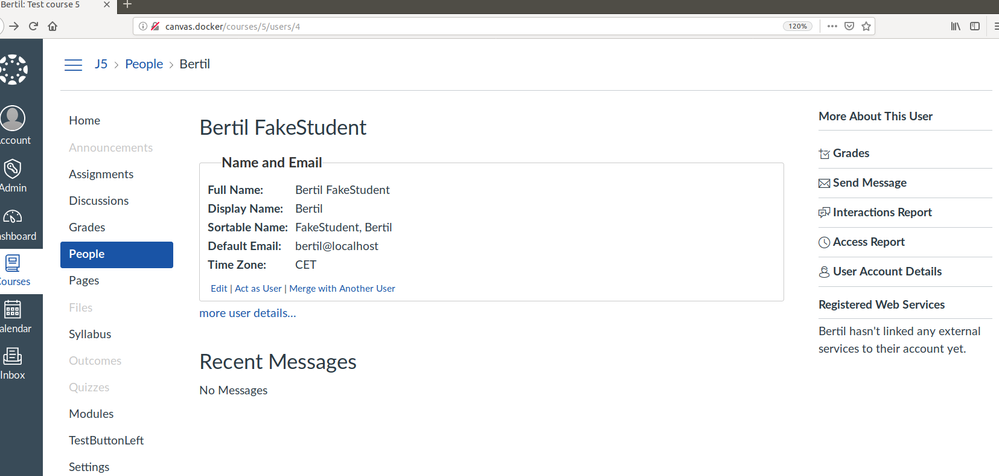
Task: Open the Admin shield icon
Action: pos(13,169)
